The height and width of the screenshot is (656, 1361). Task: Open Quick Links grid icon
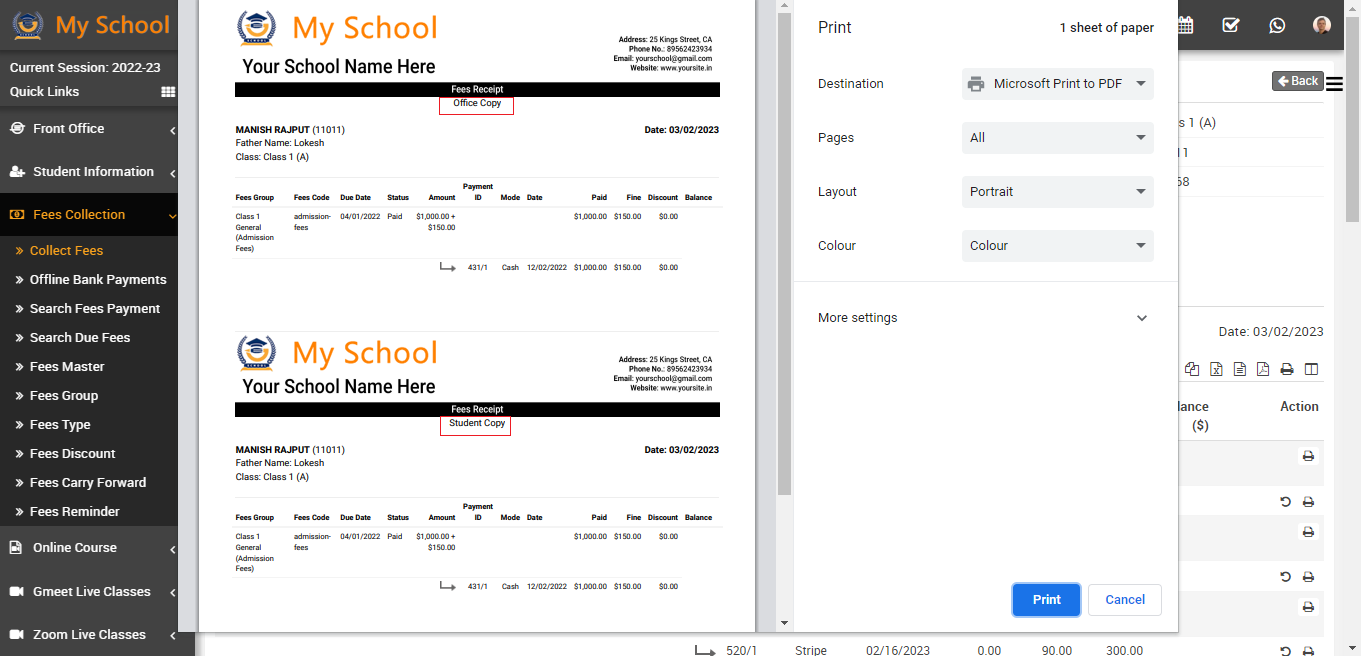(x=168, y=92)
